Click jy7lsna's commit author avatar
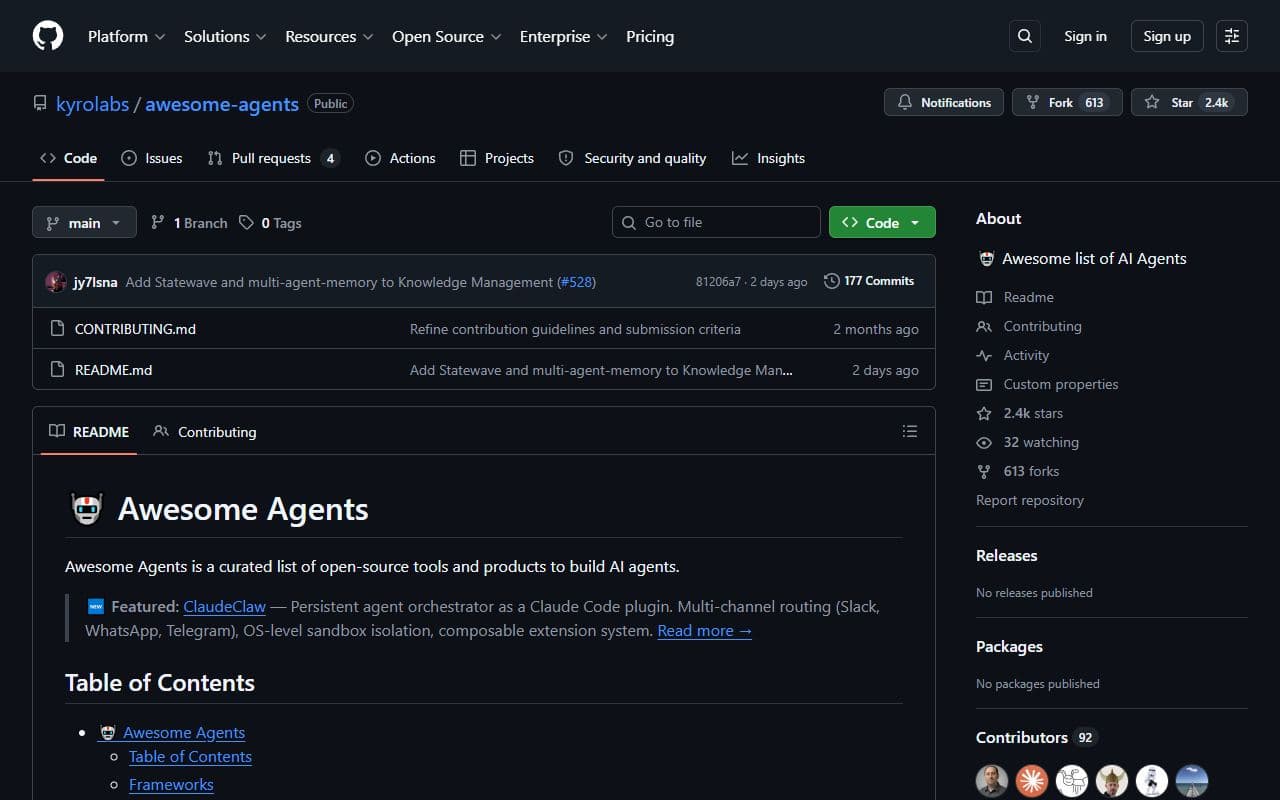 (x=56, y=282)
